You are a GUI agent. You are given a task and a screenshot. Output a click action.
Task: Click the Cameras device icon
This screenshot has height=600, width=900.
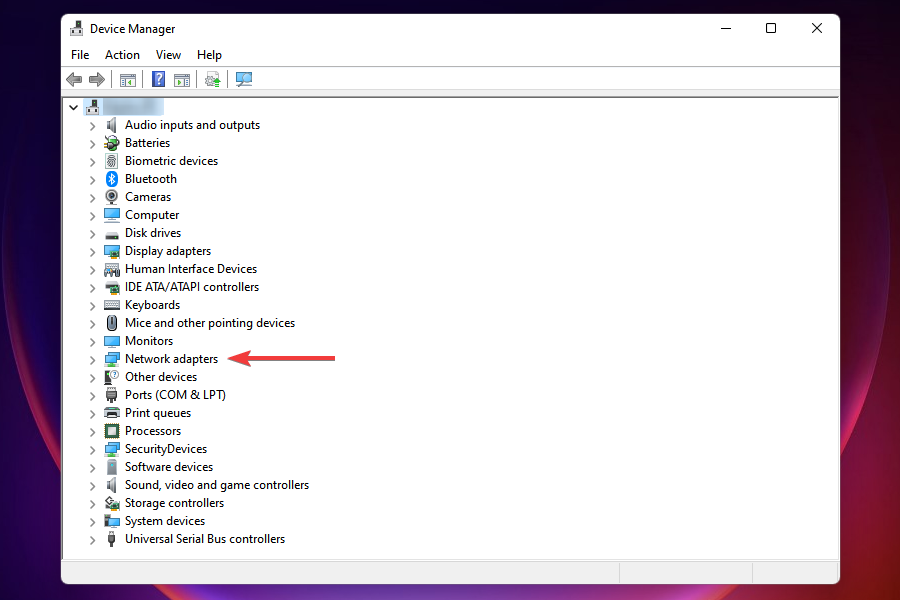point(110,196)
